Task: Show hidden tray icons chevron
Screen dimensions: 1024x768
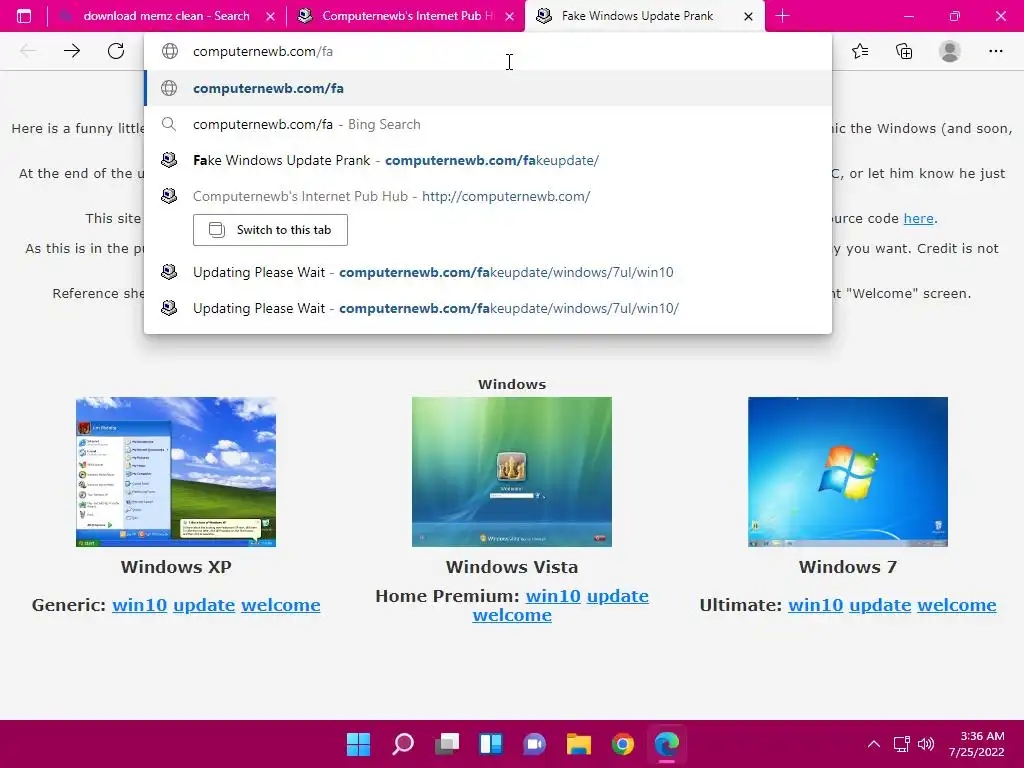Action: (874, 744)
